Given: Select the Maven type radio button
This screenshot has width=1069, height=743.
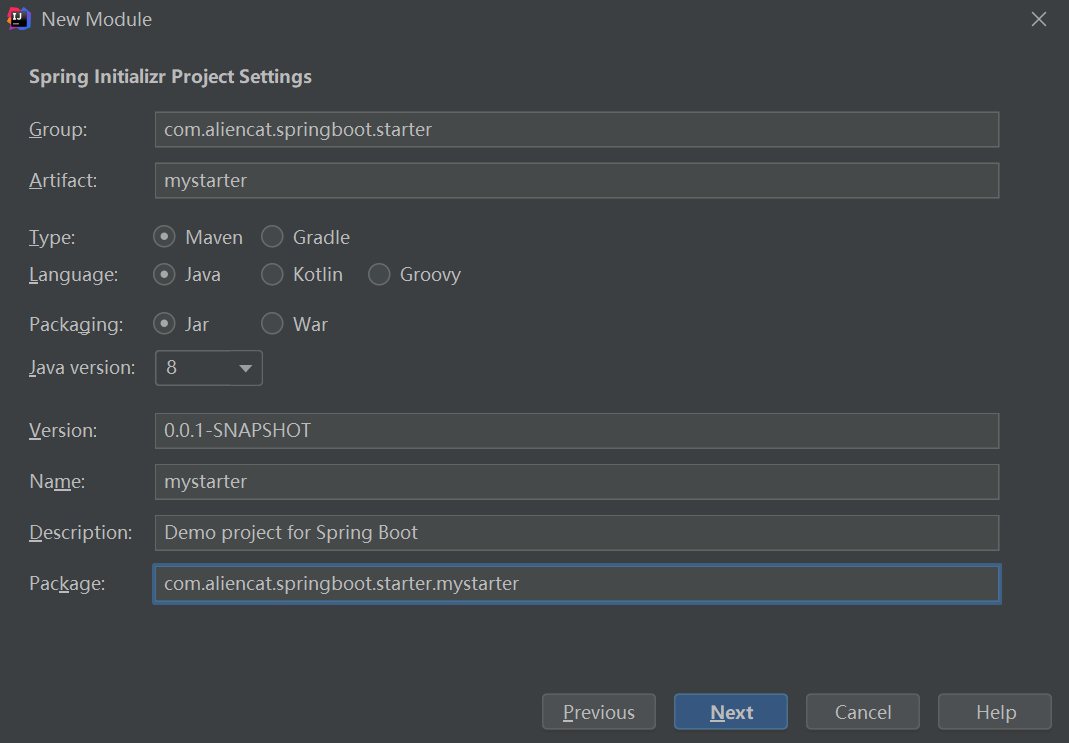Looking at the screenshot, I should point(165,237).
